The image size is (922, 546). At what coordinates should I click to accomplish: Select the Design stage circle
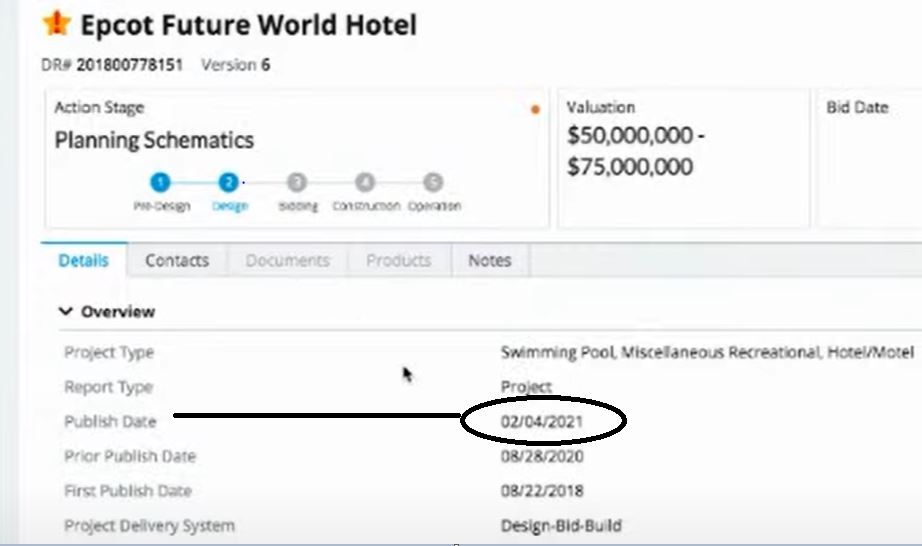(x=228, y=183)
